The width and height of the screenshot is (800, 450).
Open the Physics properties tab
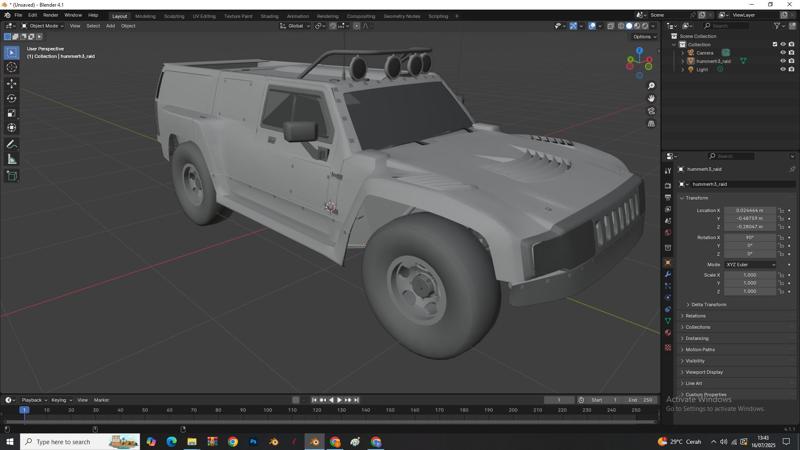click(x=668, y=297)
